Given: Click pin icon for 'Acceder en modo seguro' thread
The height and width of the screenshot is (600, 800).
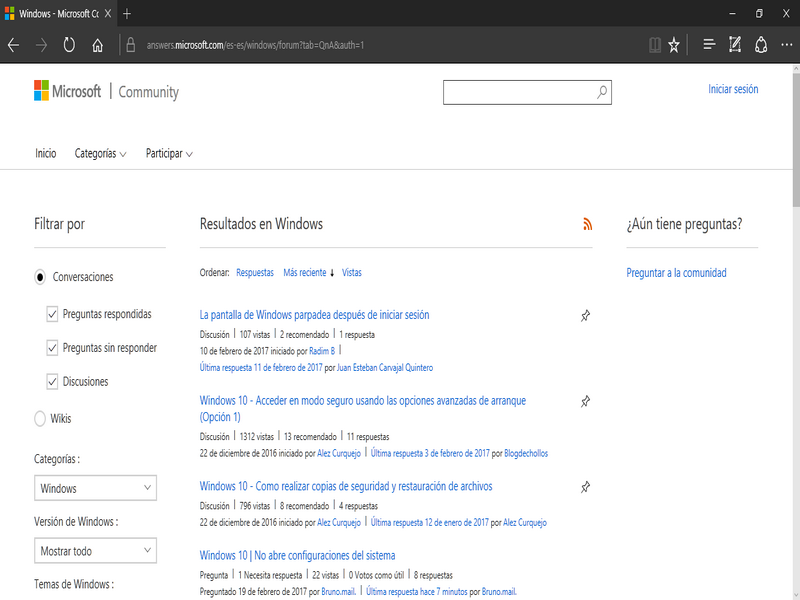Looking at the screenshot, I should pos(585,402).
